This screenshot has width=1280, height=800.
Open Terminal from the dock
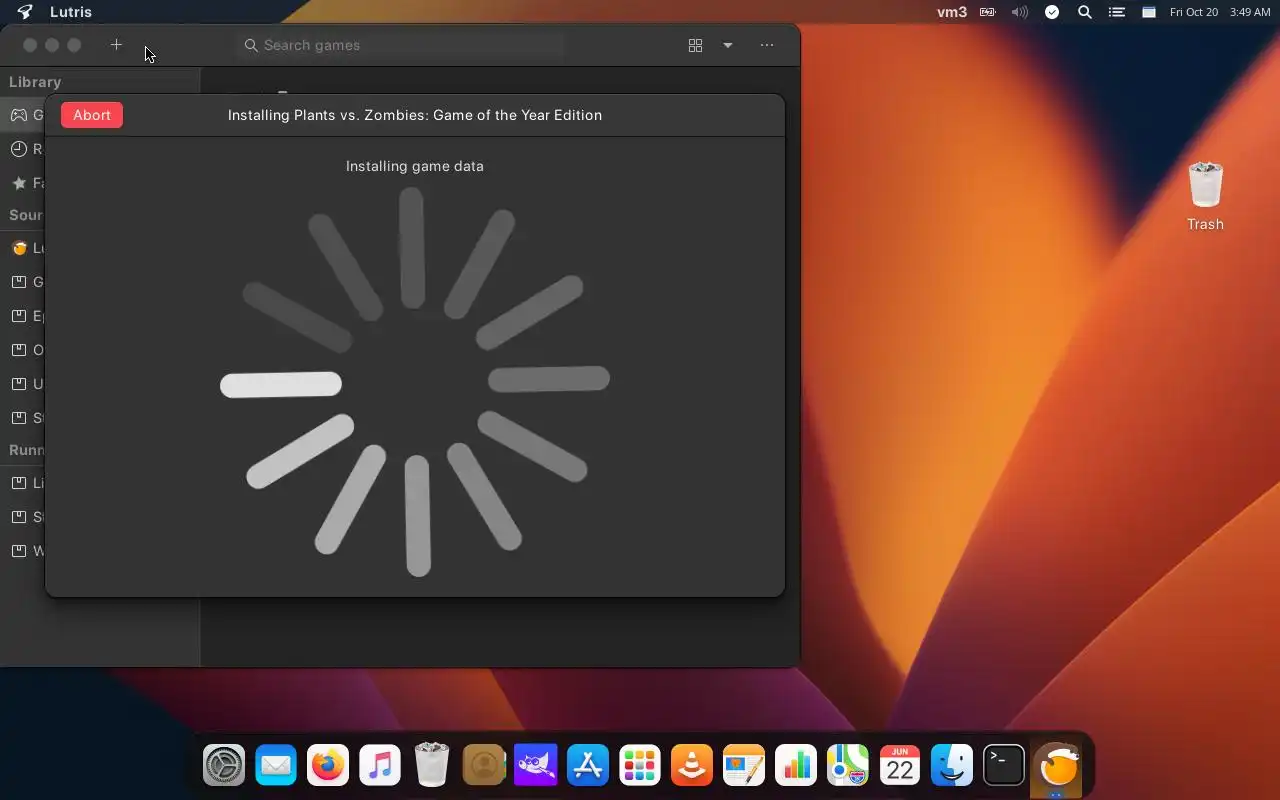(x=1004, y=767)
